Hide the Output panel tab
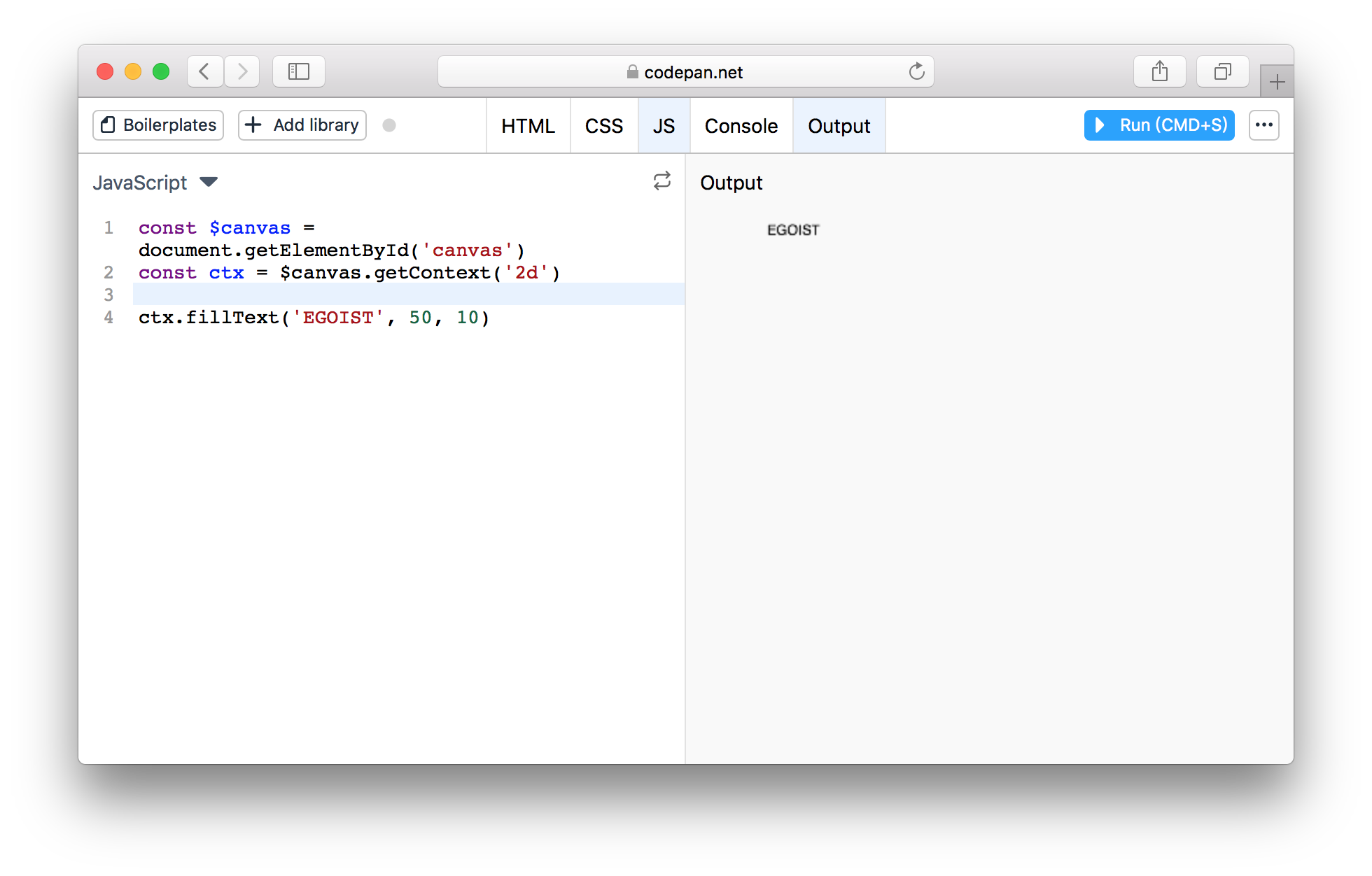 839,126
